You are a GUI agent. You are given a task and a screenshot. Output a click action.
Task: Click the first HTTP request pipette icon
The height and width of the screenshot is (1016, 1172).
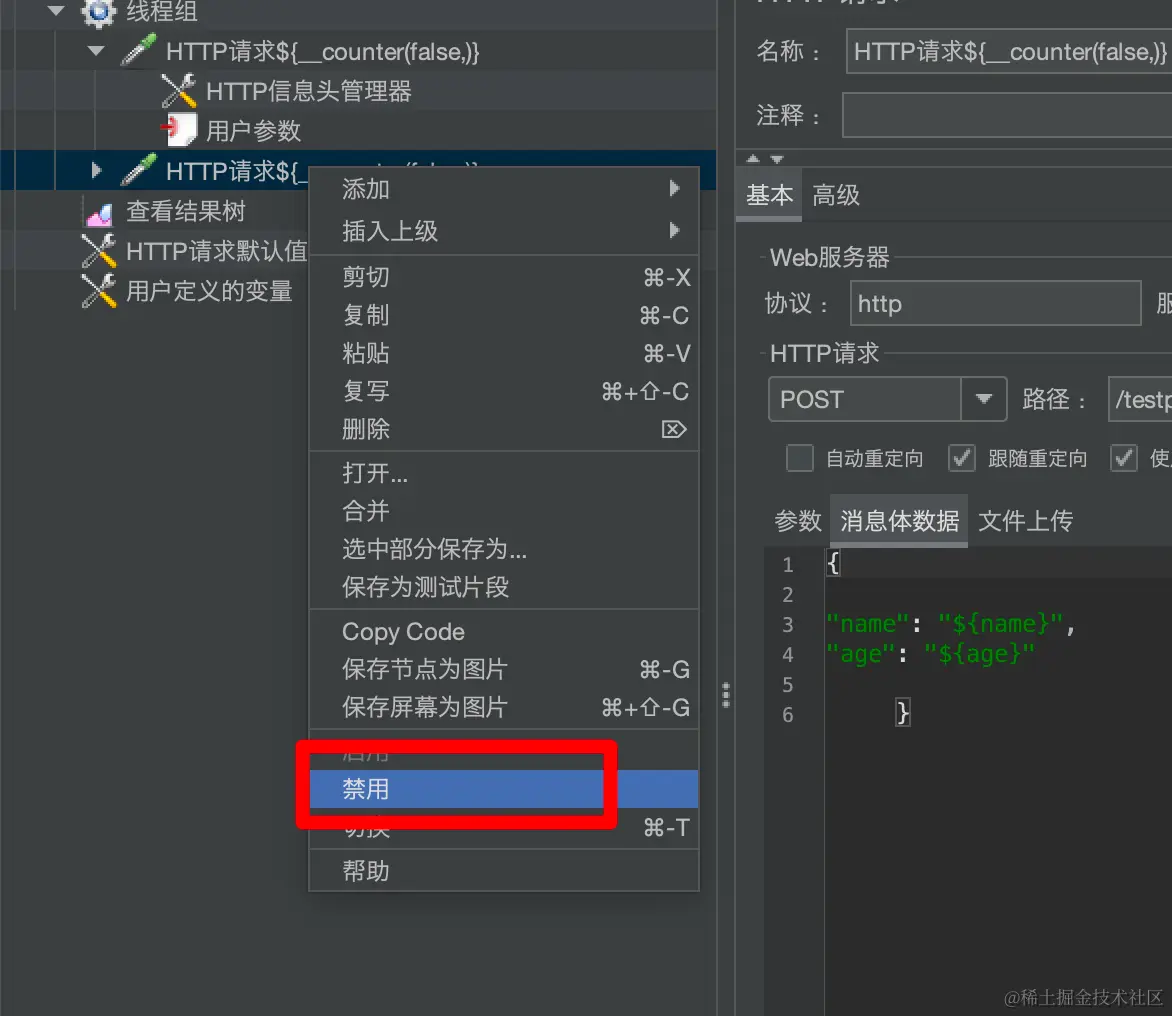coord(139,50)
